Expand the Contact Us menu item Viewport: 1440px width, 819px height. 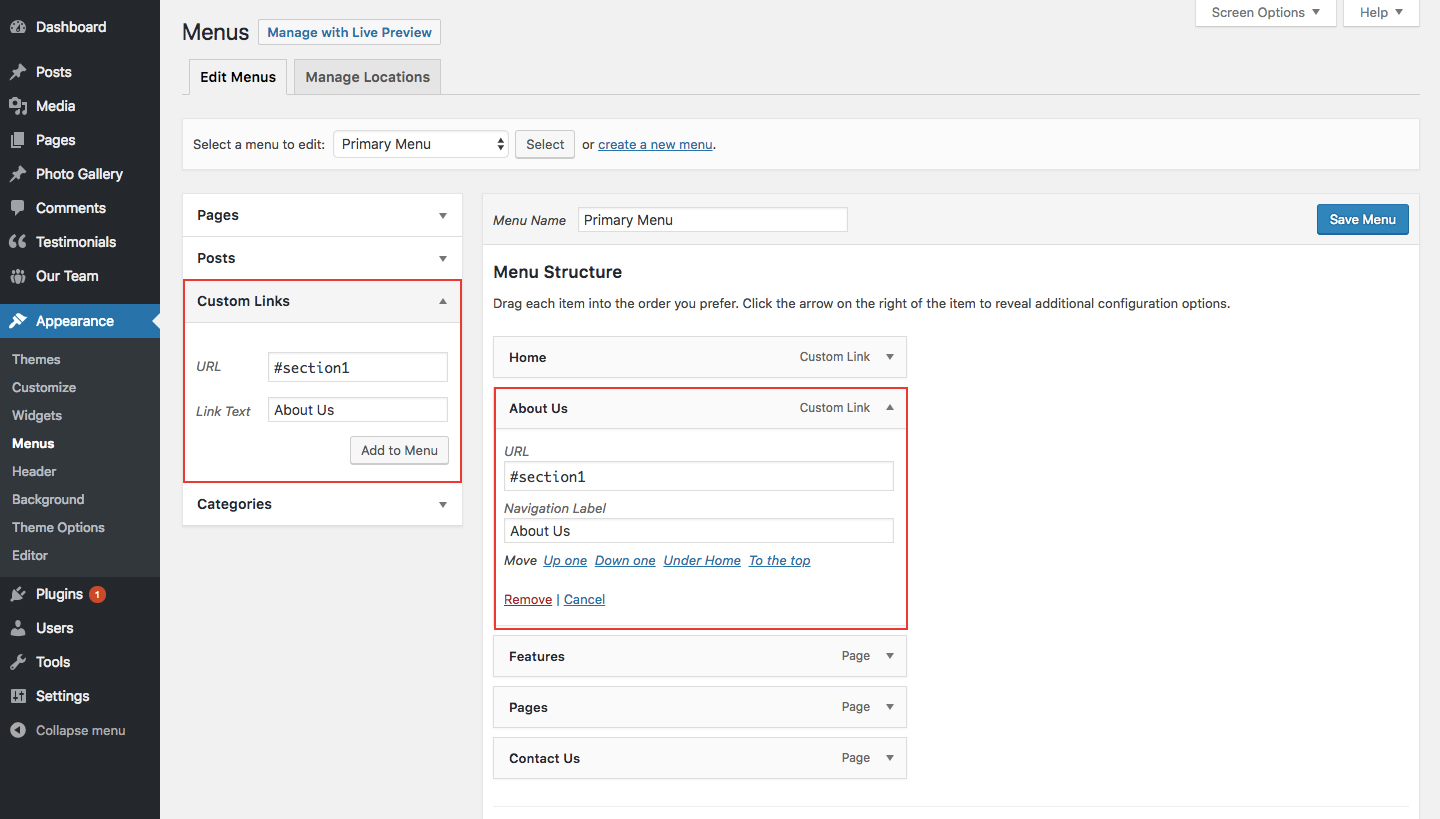[x=890, y=758]
